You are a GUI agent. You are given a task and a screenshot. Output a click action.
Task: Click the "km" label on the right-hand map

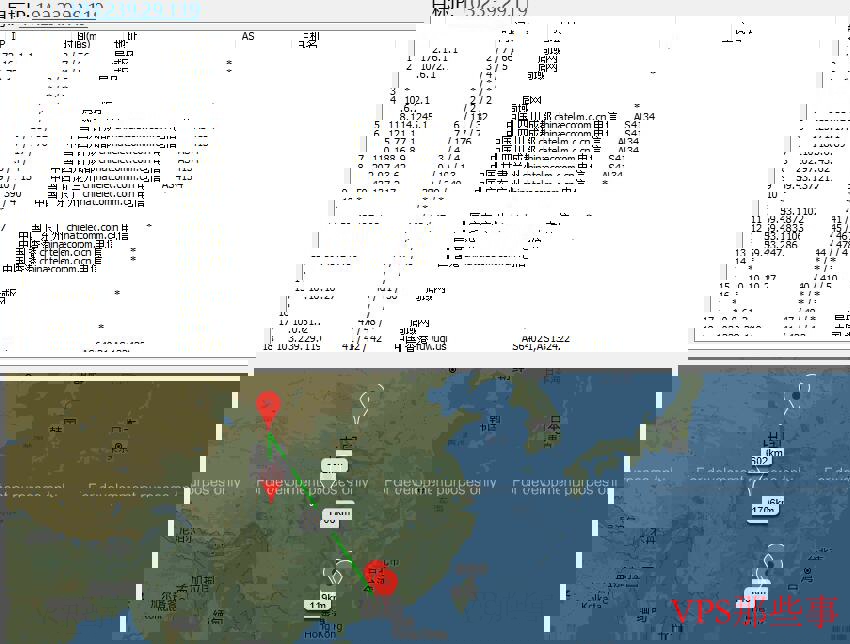(774, 453)
